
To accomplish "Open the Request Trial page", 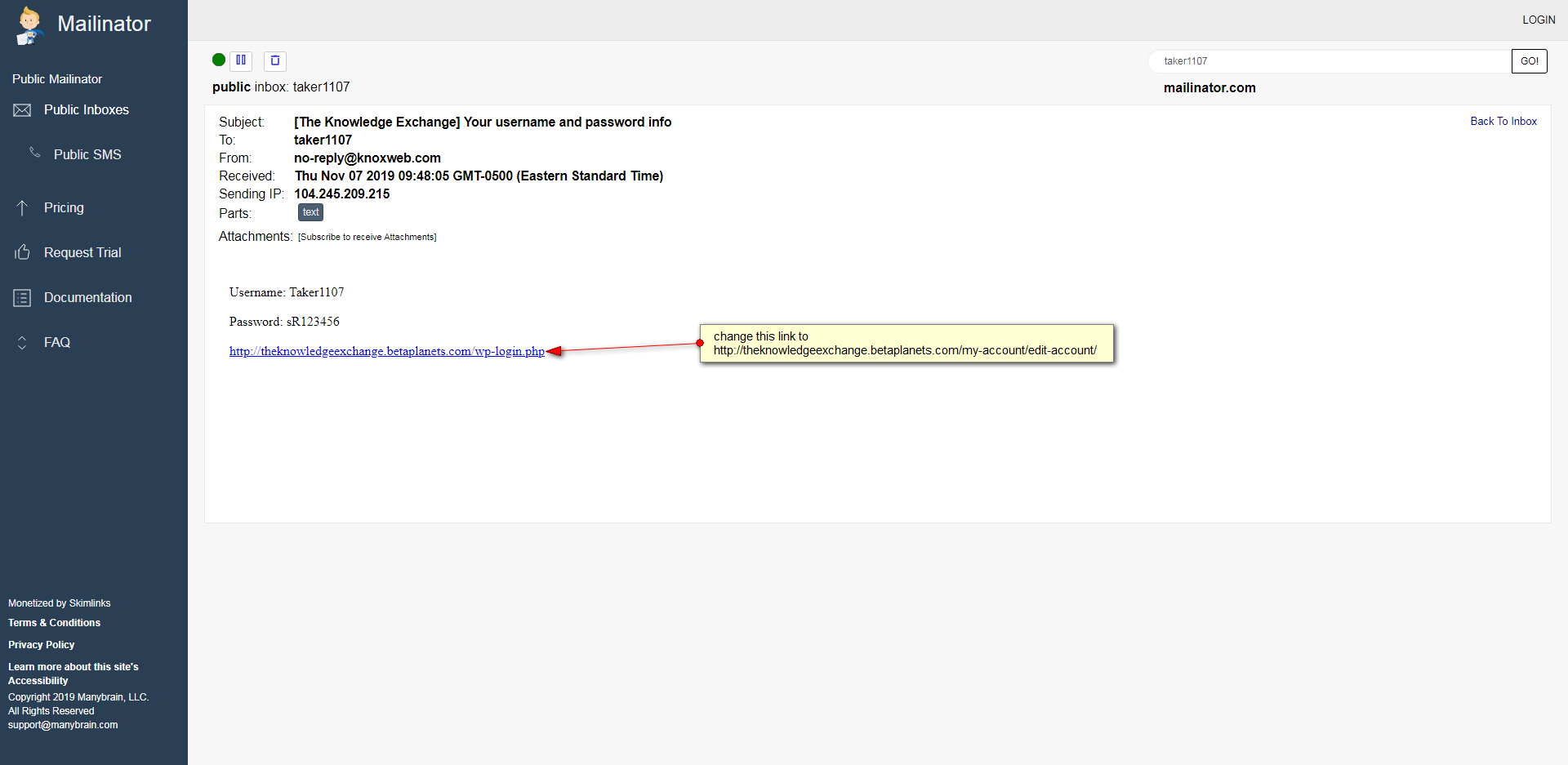I will point(82,253).
